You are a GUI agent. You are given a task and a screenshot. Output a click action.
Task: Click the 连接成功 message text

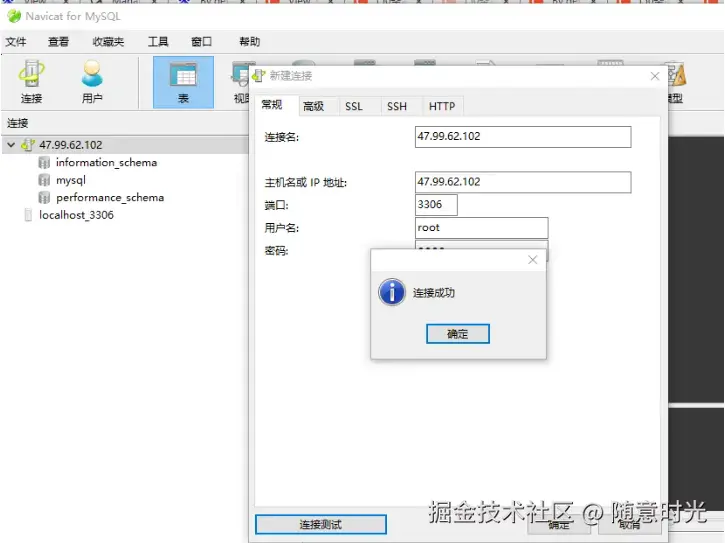(434, 293)
